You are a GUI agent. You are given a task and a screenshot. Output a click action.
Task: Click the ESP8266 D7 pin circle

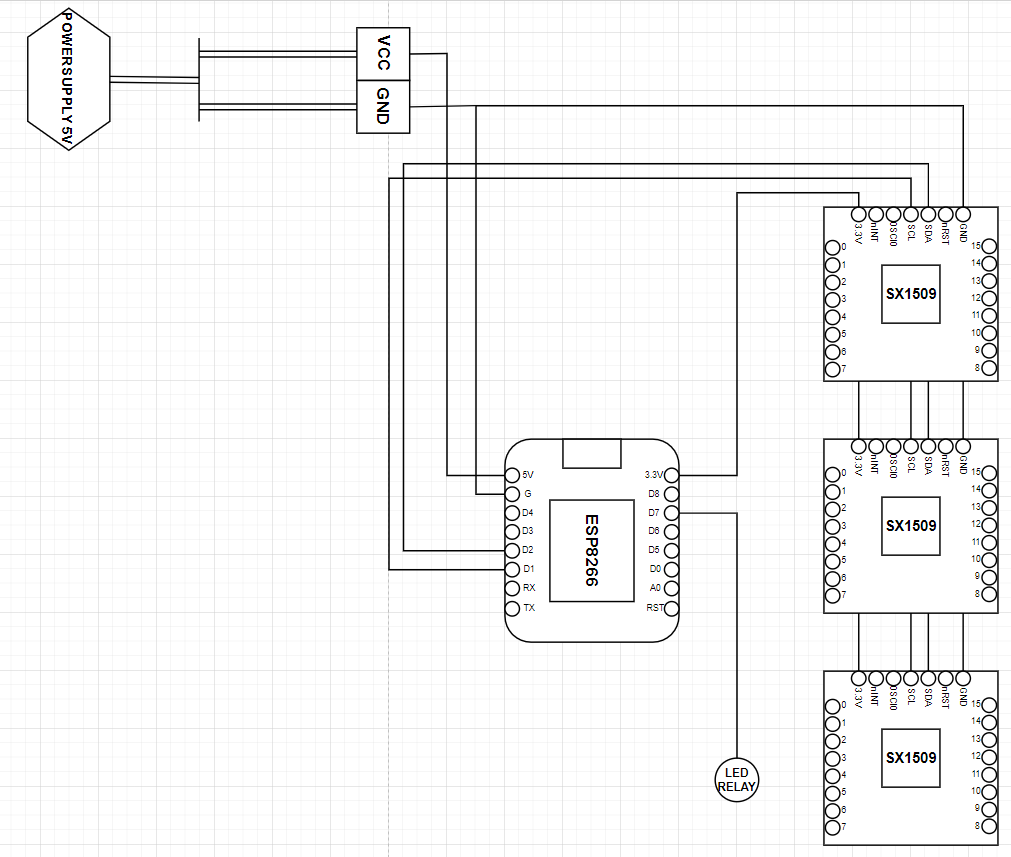[671, 513]
